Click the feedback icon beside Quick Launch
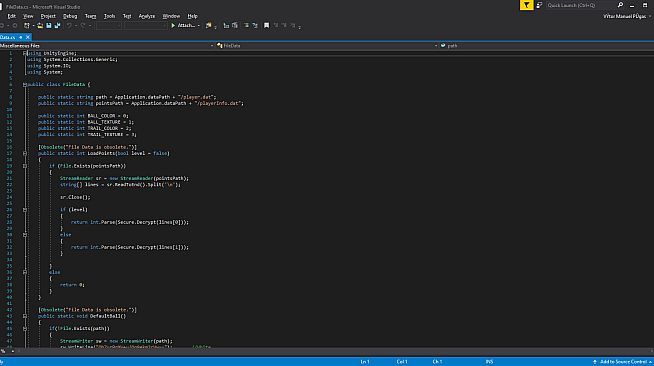Screen dimensions: 654x366 click(x=539, y=5)
